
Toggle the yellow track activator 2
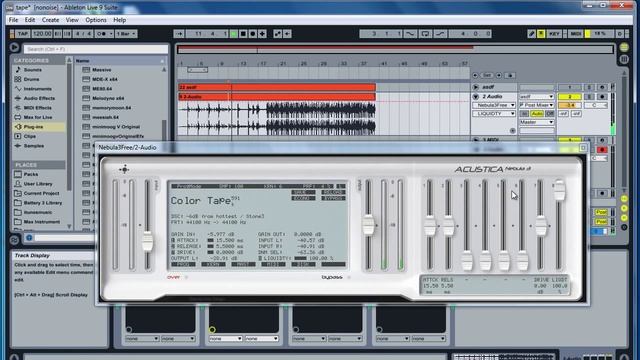(569, 97)
